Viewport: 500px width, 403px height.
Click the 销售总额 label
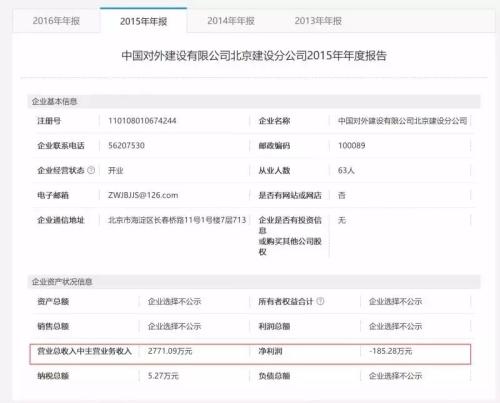(53, 326)
